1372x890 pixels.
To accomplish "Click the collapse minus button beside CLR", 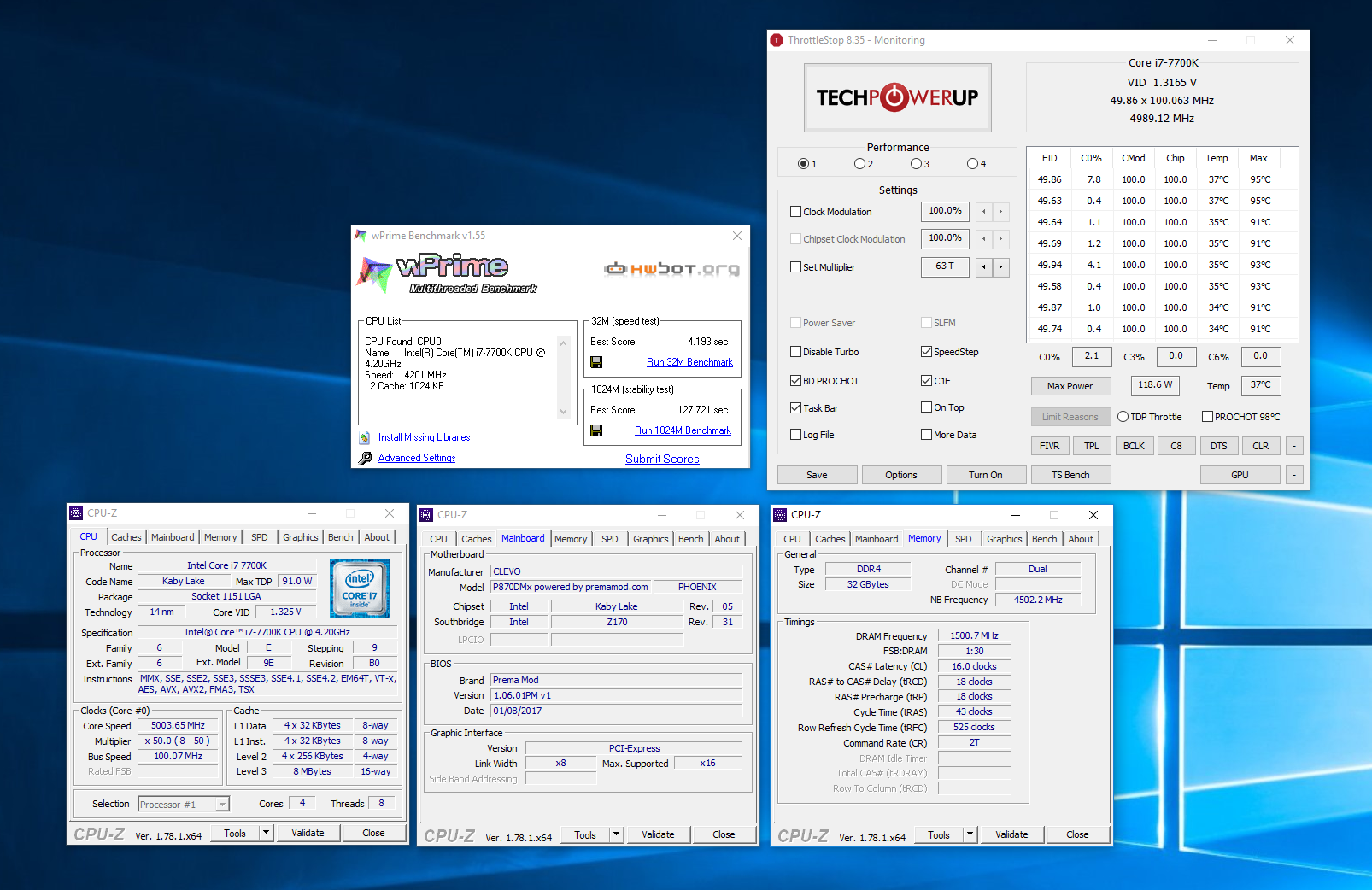I will (1295, 446).
